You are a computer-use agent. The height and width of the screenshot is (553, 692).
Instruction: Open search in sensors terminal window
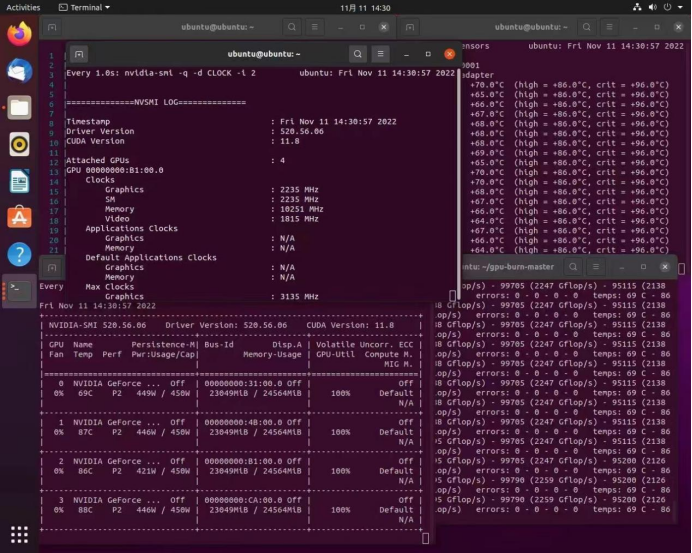[x=587, y=27]
